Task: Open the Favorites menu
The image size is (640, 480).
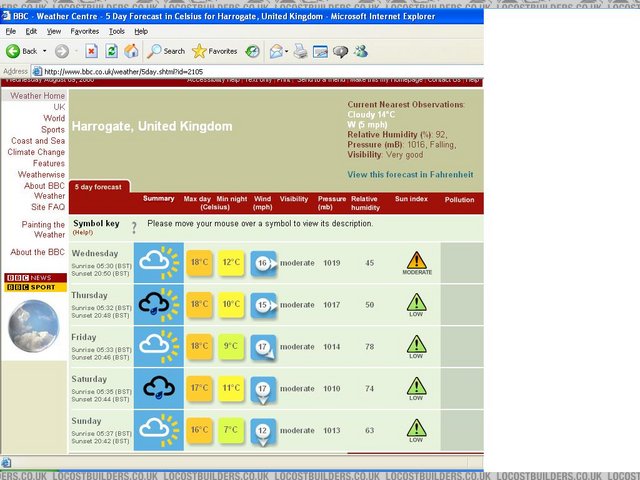Action: click(x=84, y=31)
